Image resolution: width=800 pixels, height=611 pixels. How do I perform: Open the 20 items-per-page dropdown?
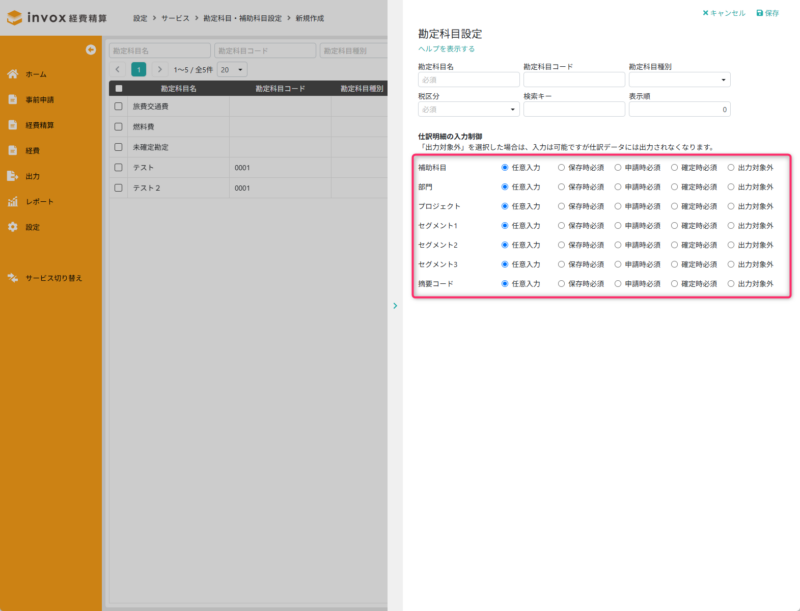click(232, 70)
